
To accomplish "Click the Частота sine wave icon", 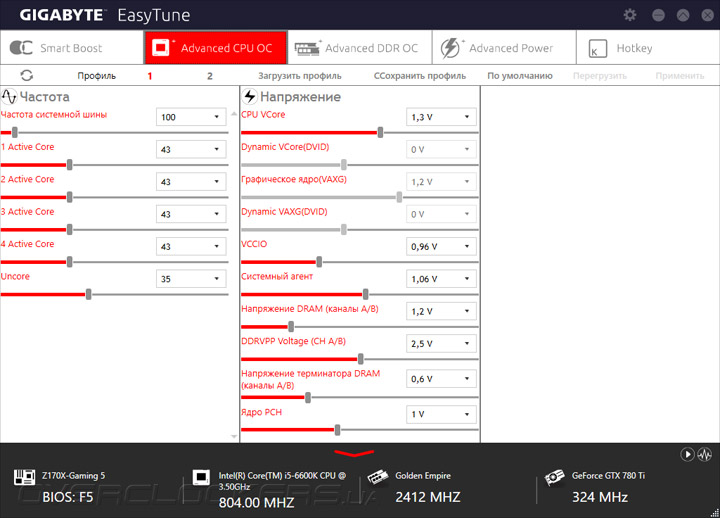I will coord(9,96).
